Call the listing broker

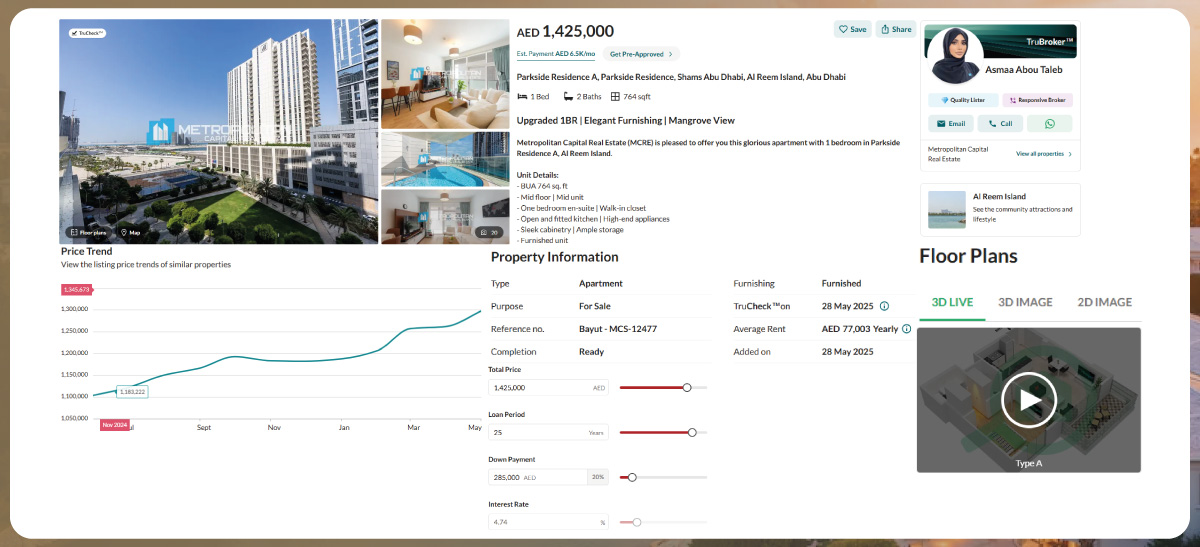click(1000, 124)
